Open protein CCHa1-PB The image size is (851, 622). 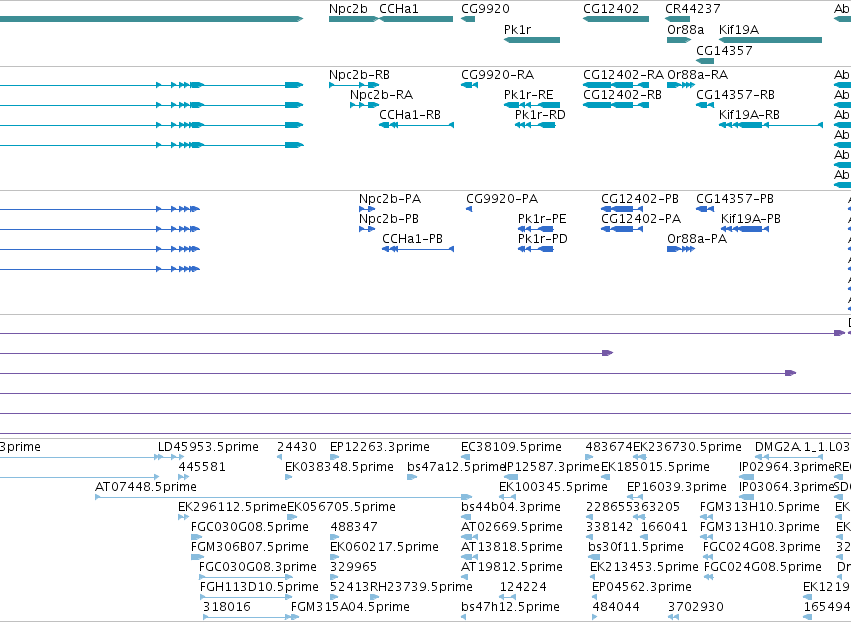412,239
